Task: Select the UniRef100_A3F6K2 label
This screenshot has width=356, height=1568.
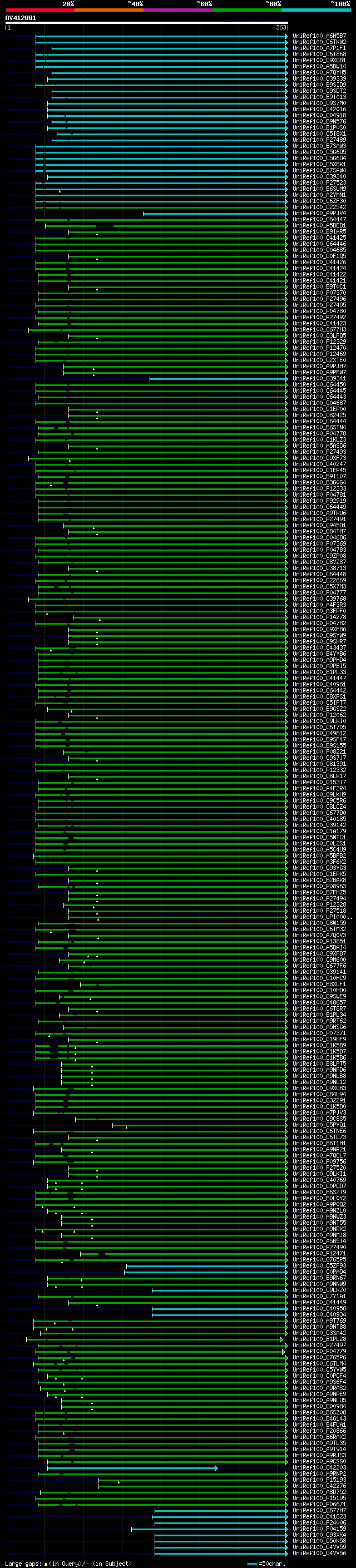Action: (319, 862)
